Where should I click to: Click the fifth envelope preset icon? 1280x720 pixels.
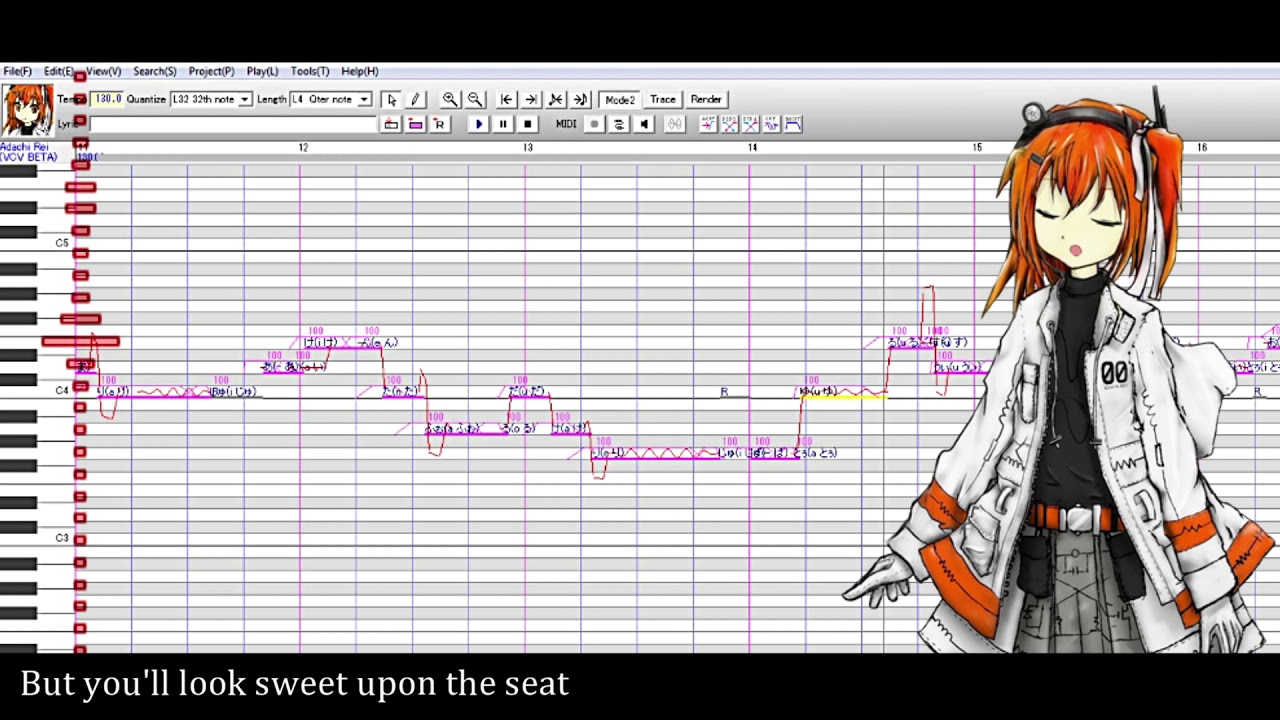point(793,124)
